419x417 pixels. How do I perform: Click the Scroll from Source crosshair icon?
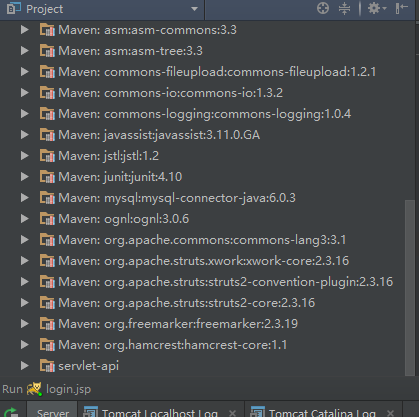[x=323, y=8]
